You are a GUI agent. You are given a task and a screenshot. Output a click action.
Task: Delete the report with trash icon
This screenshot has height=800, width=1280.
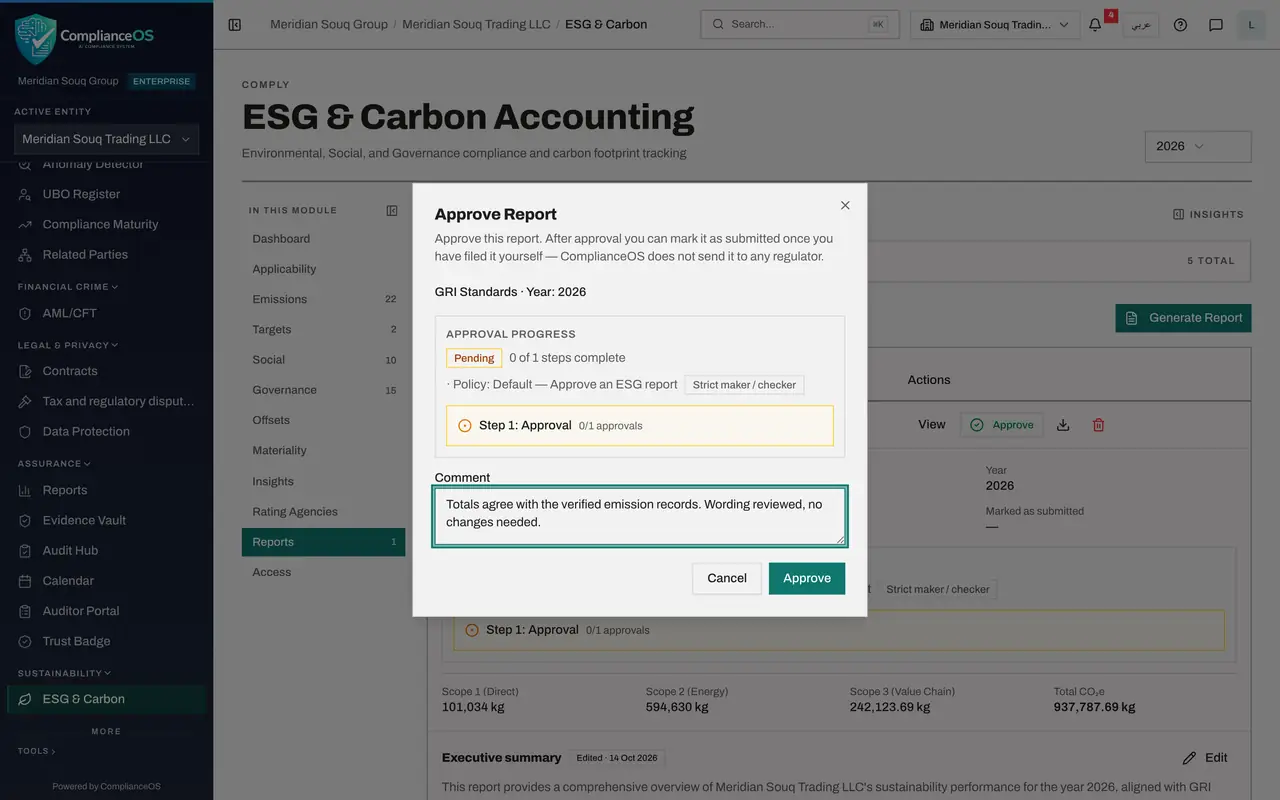click(x=1098, y=425)
